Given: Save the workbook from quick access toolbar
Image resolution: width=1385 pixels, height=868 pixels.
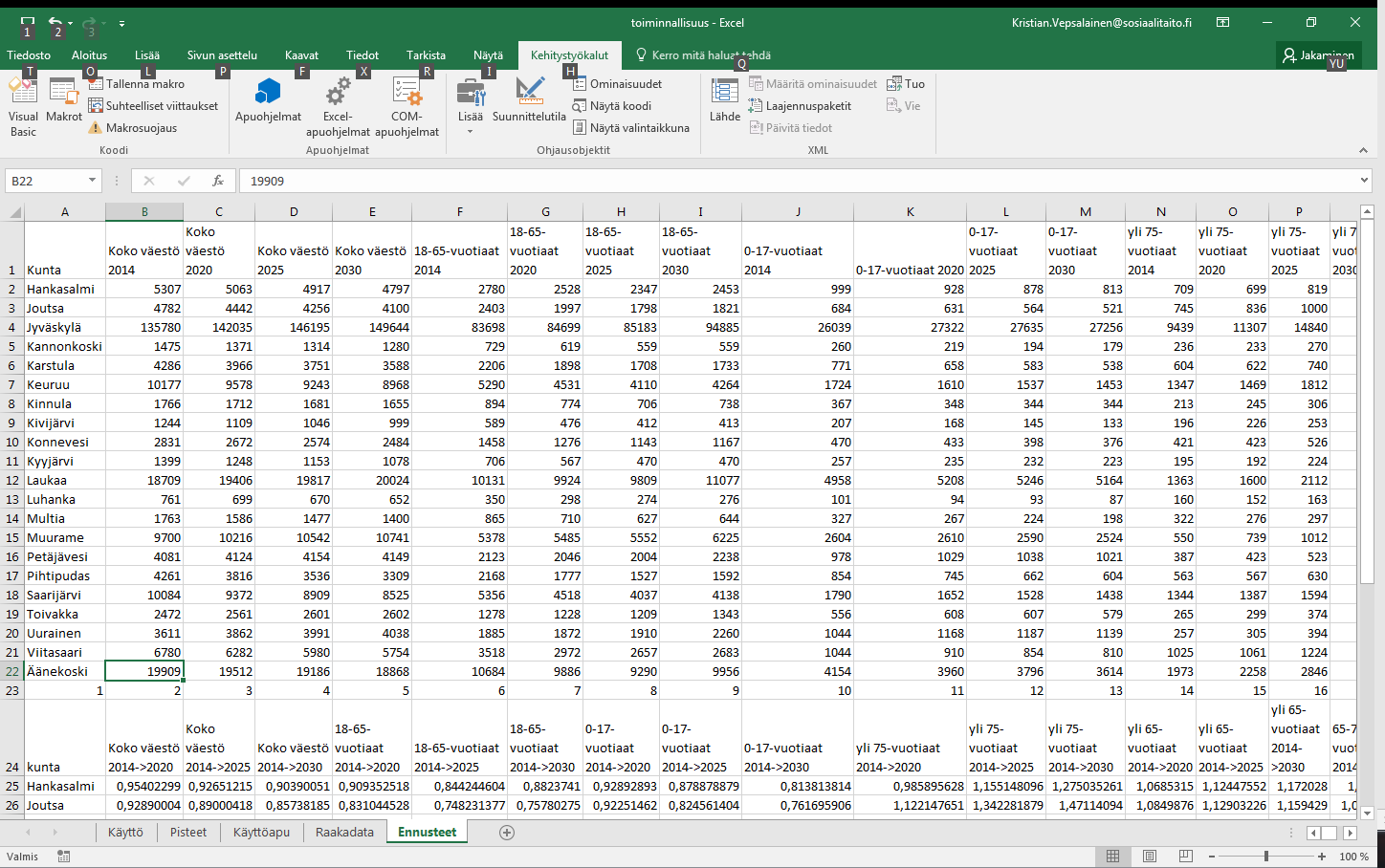Looking at the screenshot, I should pos(27,22).
